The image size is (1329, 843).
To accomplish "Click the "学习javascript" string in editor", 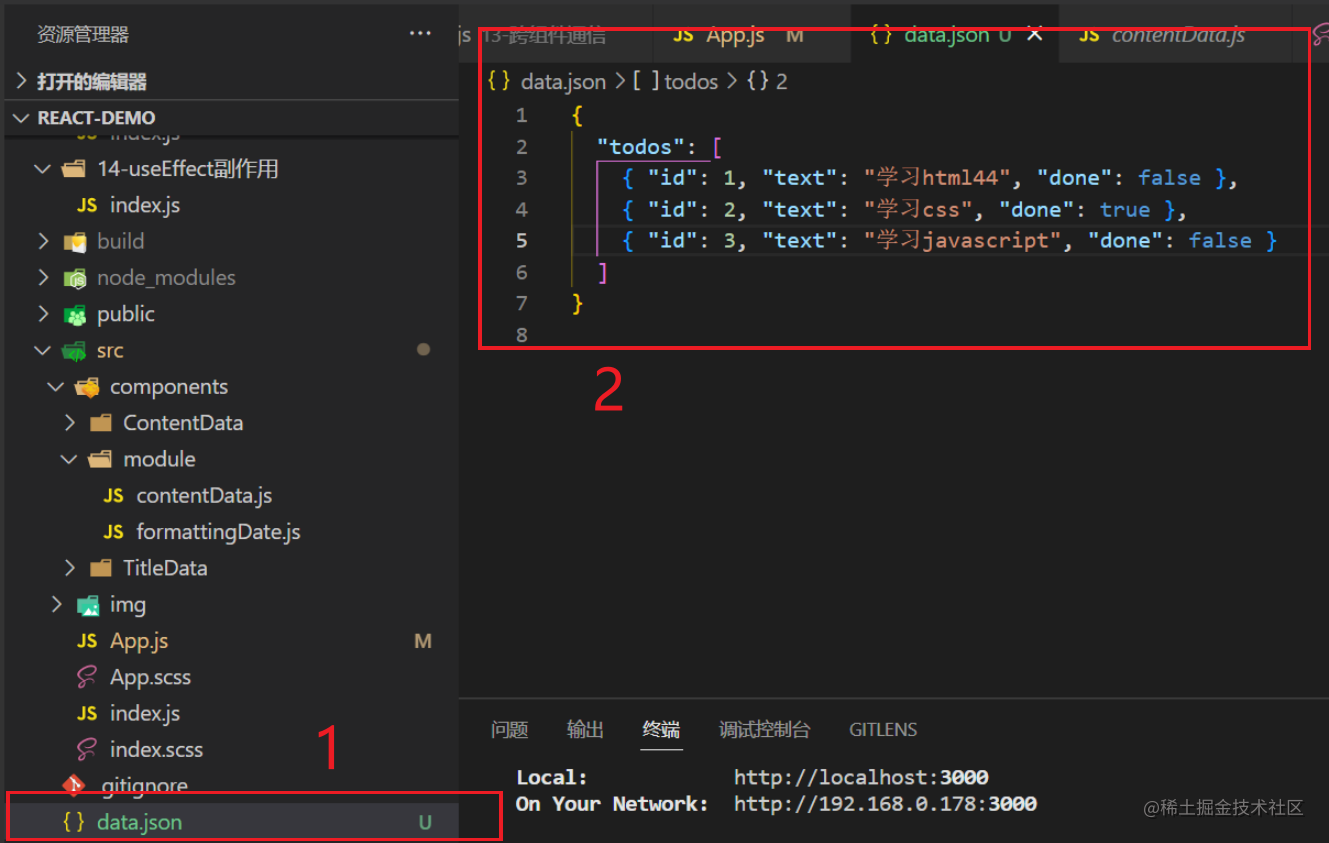I will click(963, 240).
